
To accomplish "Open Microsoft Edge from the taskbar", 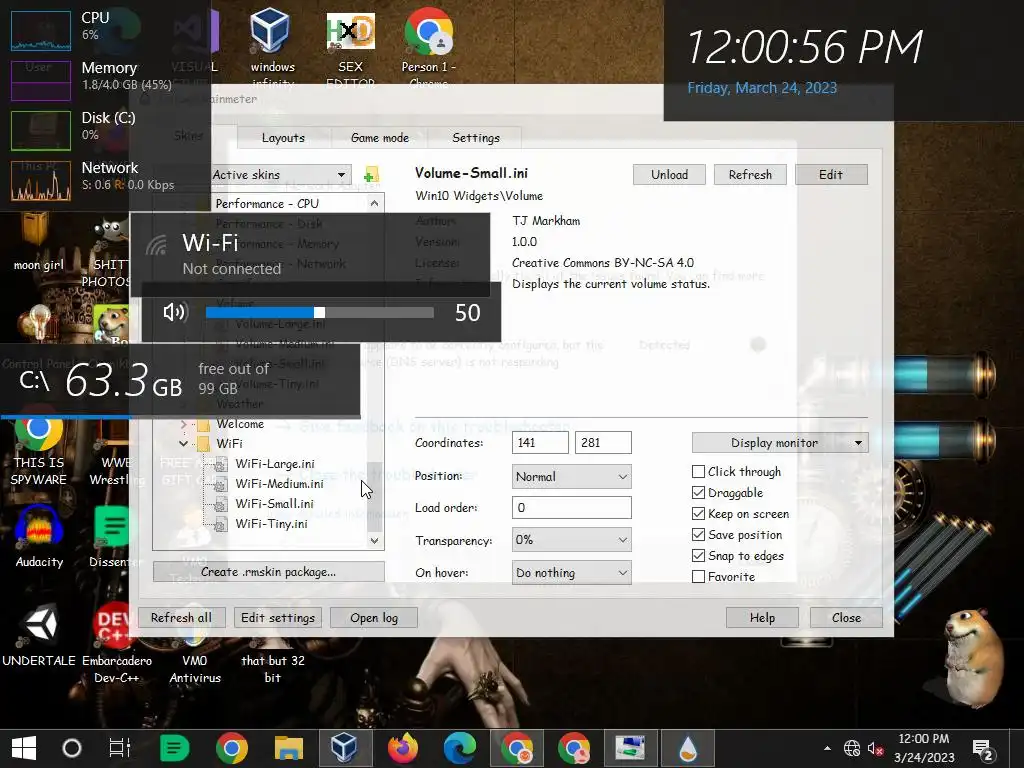I will point(459,748).
